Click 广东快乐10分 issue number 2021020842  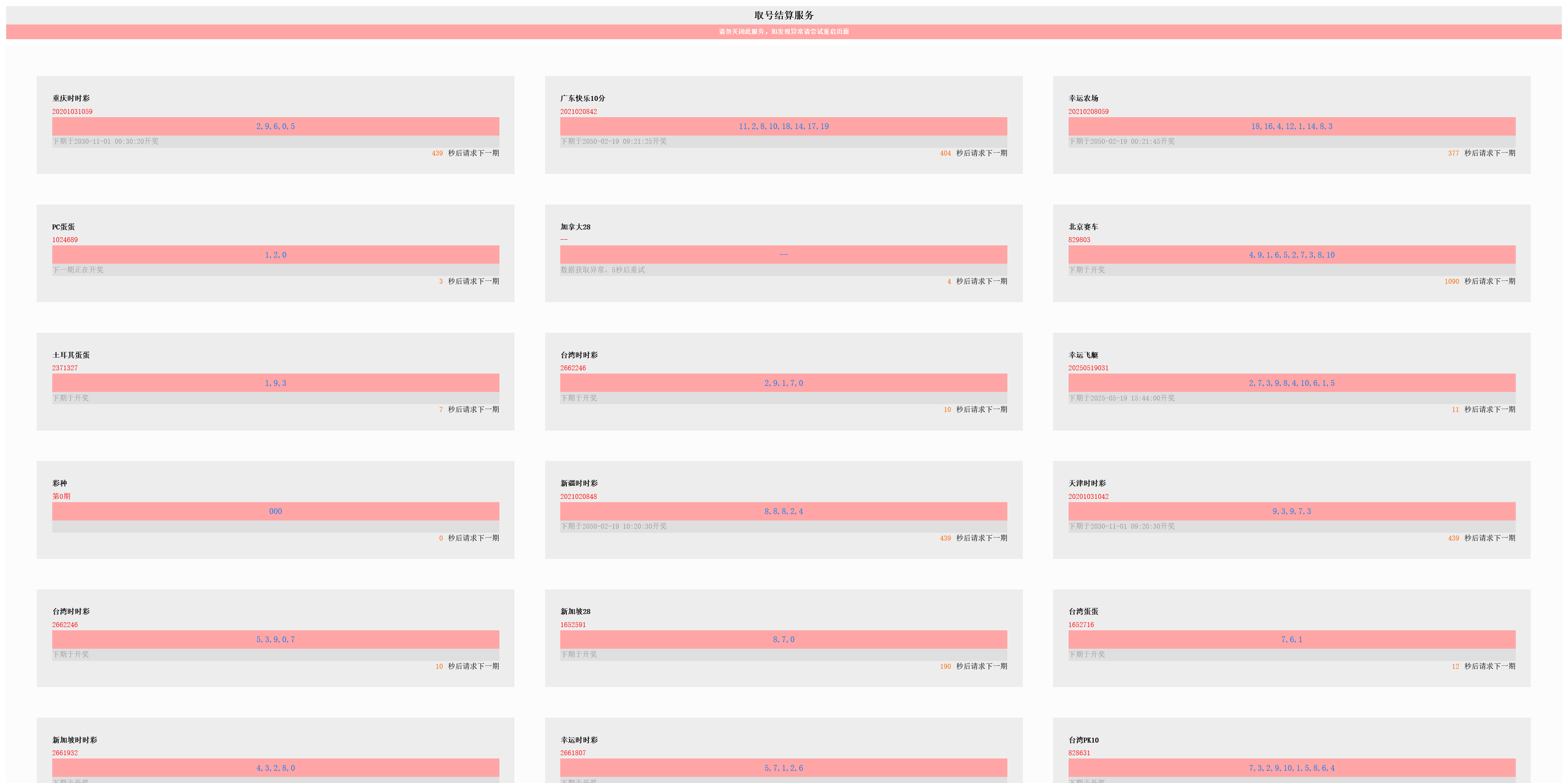(578, 112)
